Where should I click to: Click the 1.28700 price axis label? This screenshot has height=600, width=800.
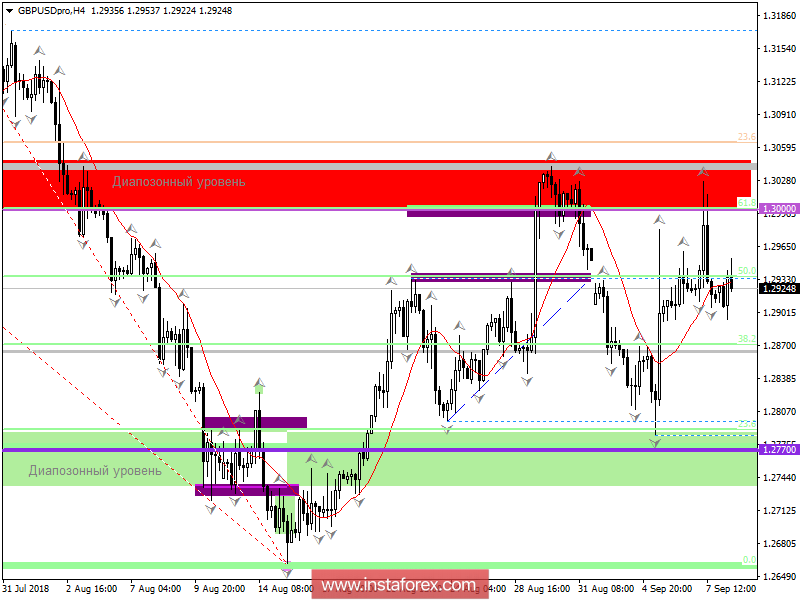[779, 345]
